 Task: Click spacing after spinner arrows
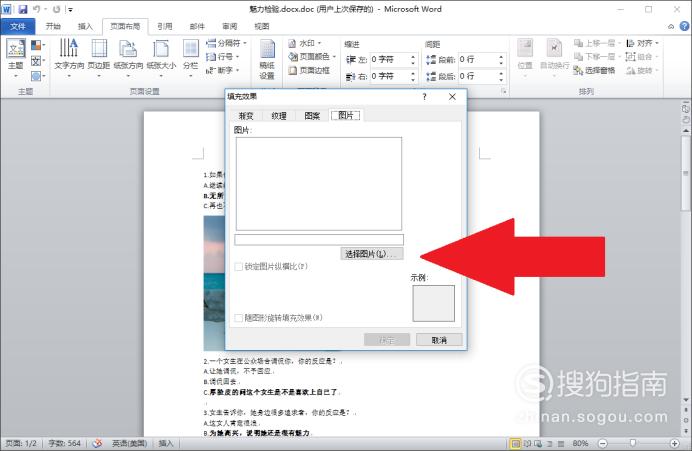pos(501,76)
